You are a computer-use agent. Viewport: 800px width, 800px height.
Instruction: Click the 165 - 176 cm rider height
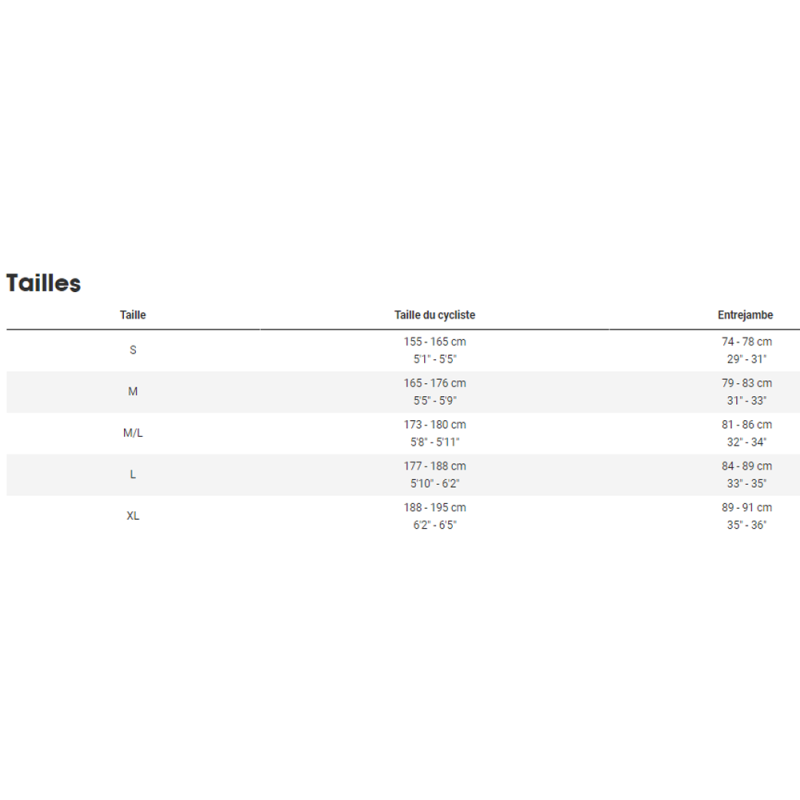[x=434, y=383]
